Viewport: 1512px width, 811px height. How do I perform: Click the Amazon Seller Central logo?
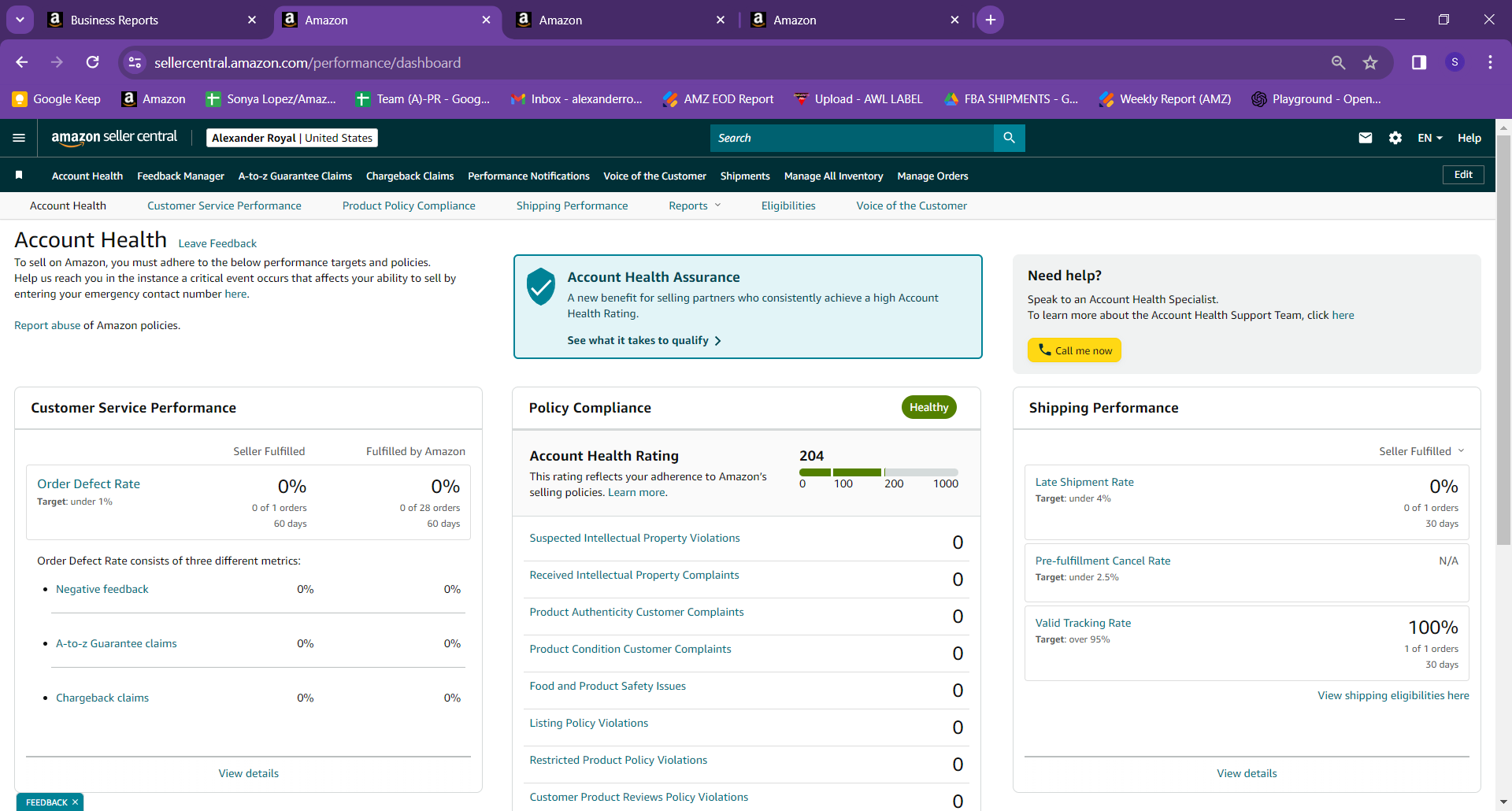coord(114,137)
